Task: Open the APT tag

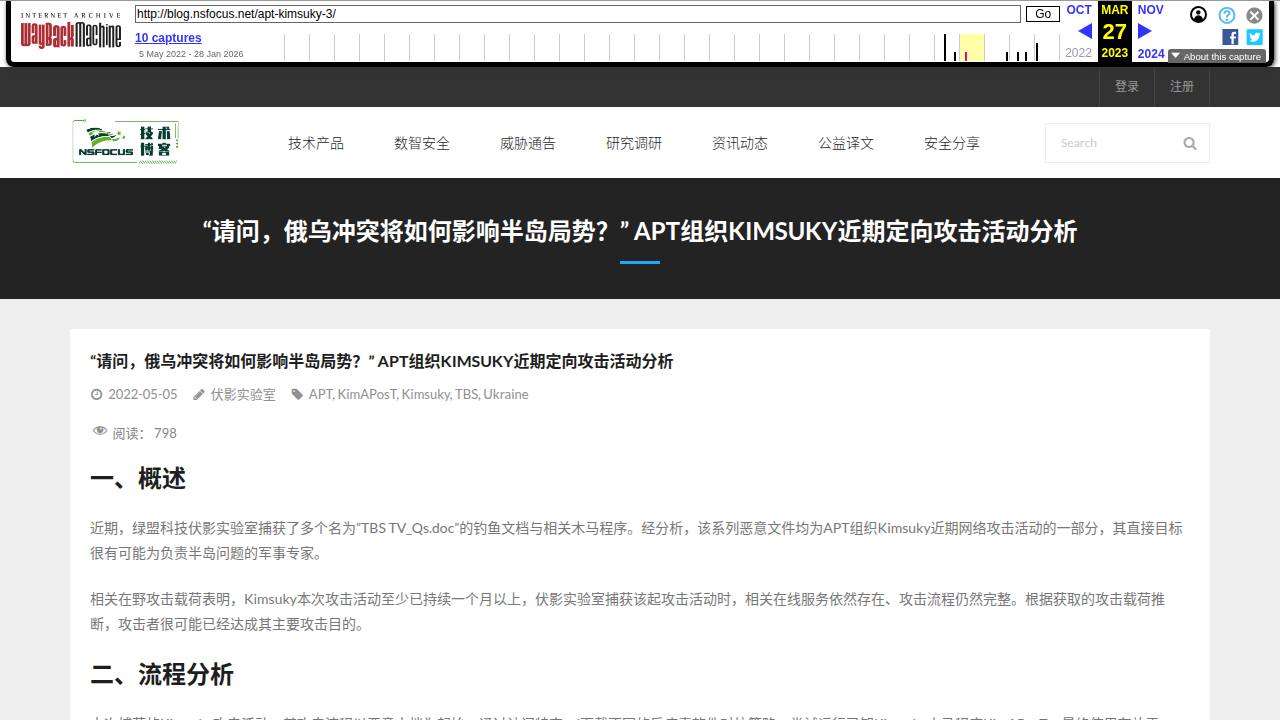Action: pyautogui.click(x=320, y=394)
